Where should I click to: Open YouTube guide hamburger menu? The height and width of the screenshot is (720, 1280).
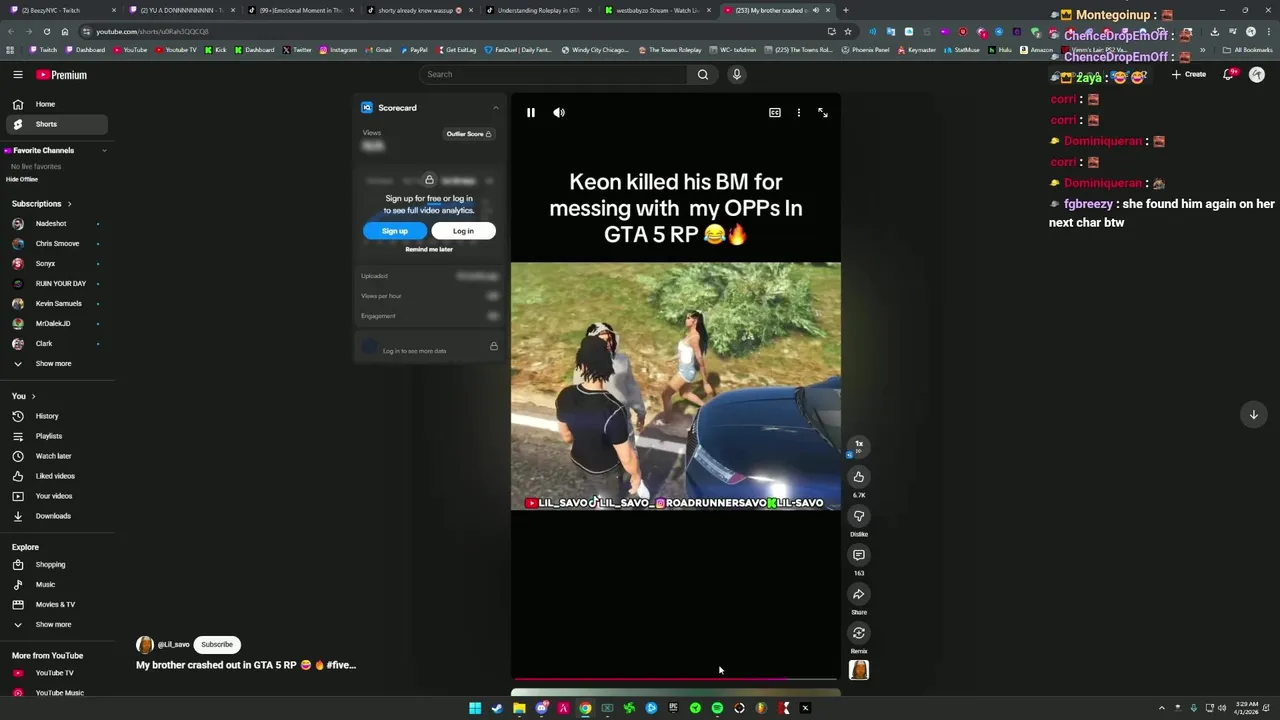click(x=17, y=75)
